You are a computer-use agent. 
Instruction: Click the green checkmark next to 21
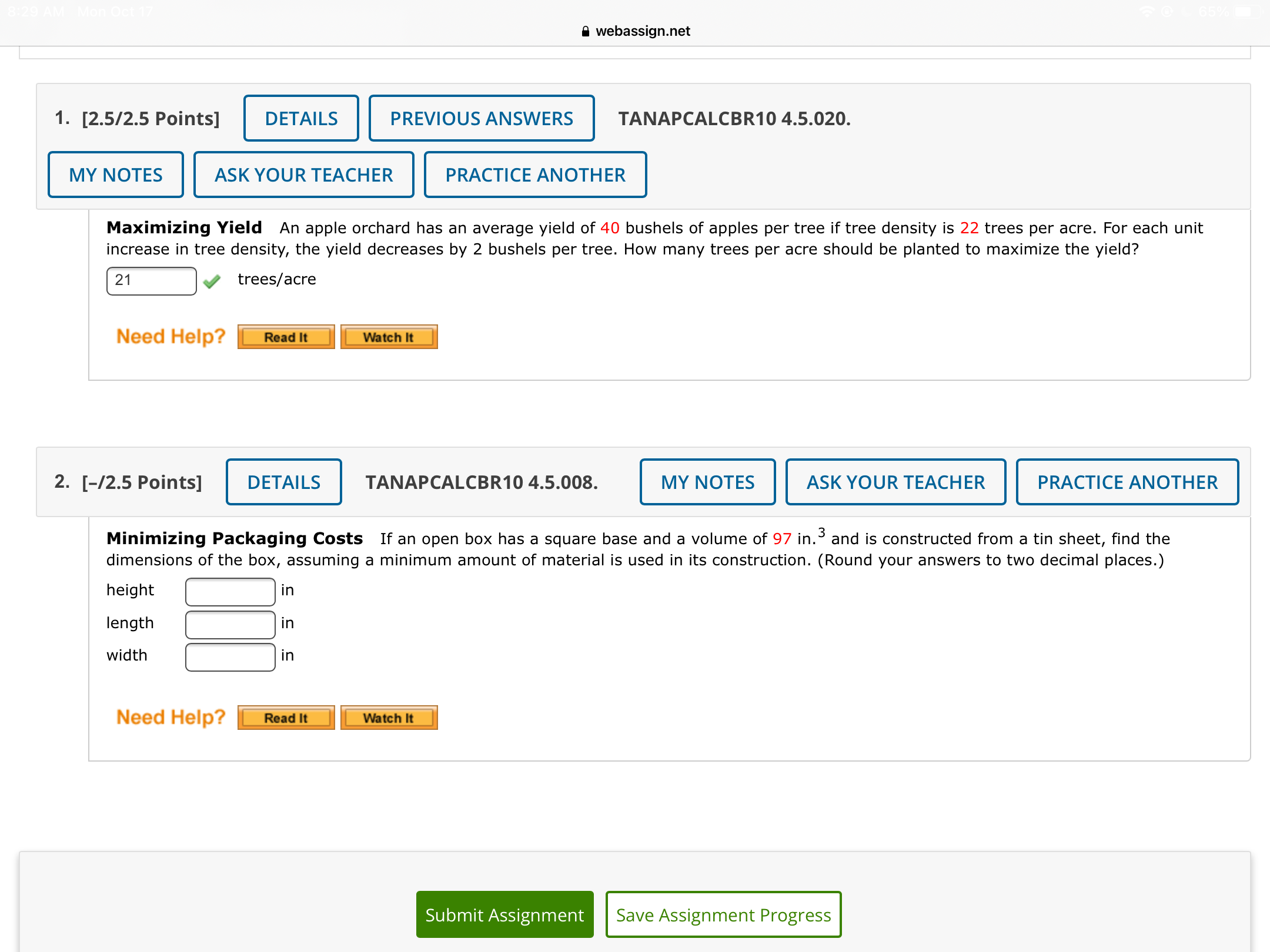(212, 281)
